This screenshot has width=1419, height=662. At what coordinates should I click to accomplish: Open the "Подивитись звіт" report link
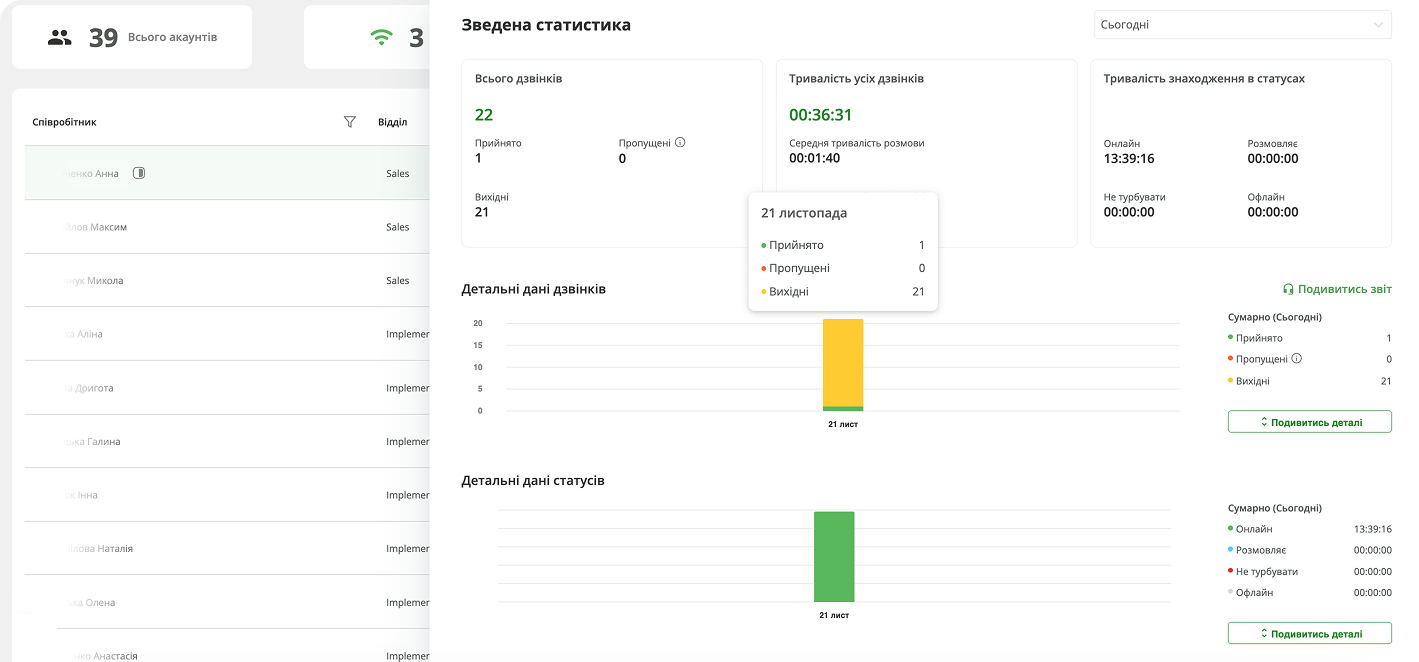coord(1345,289)
